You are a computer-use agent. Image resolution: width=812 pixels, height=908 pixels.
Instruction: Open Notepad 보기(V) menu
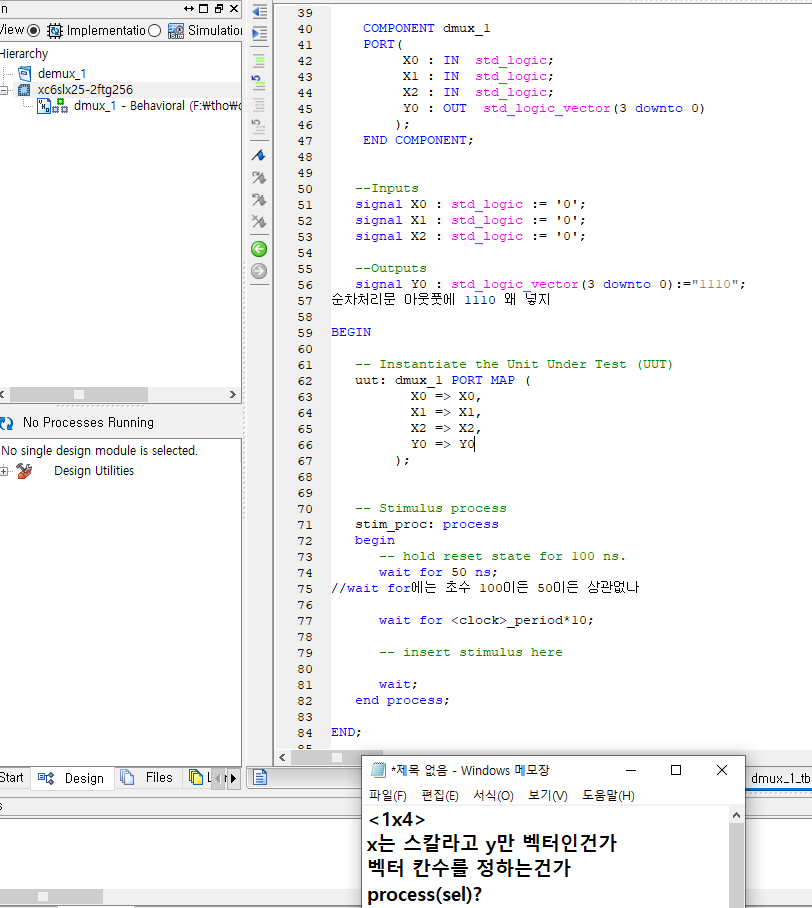(x=547, y=796)
